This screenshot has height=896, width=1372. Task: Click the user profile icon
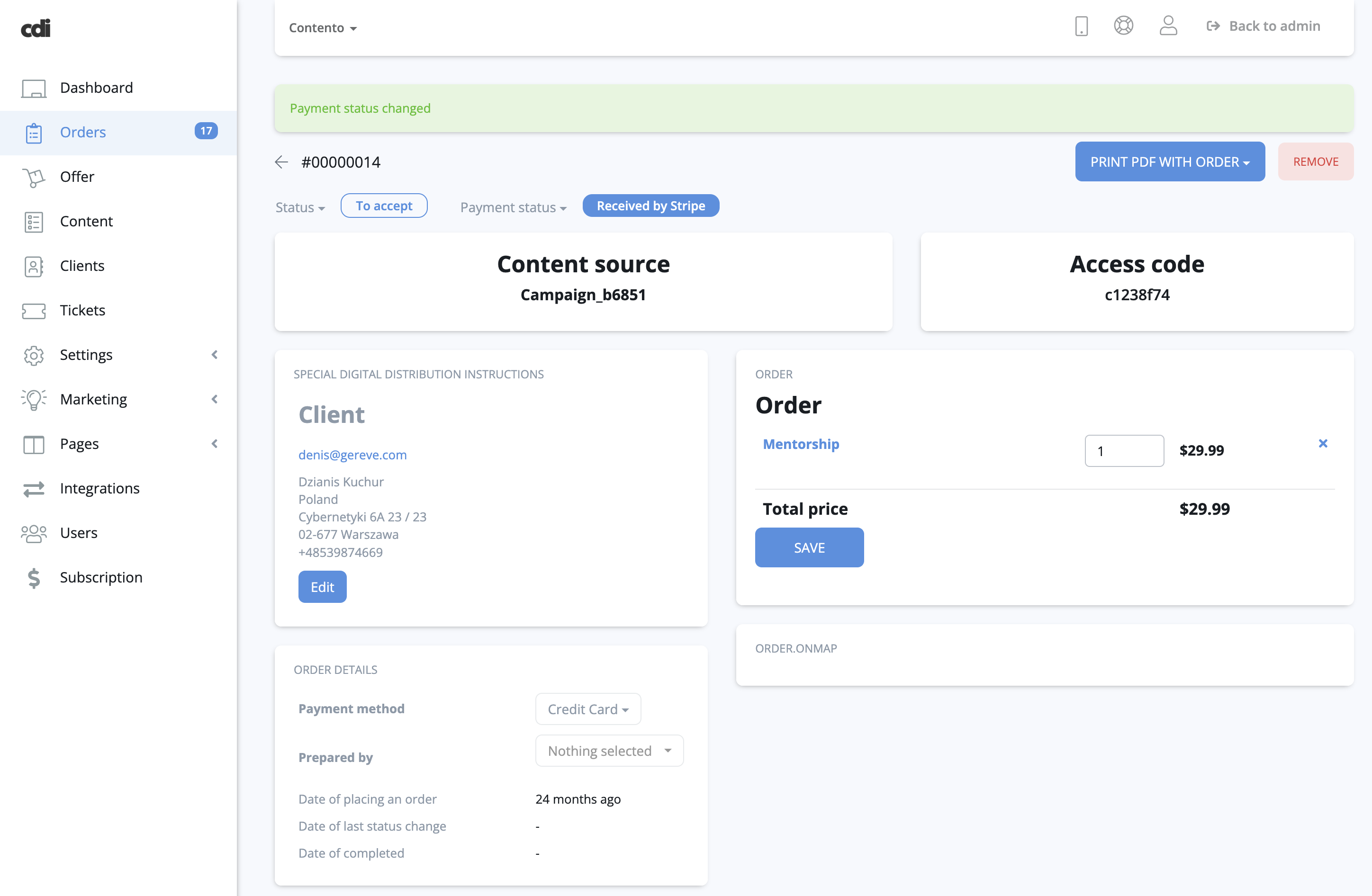tap(1168, 26)
